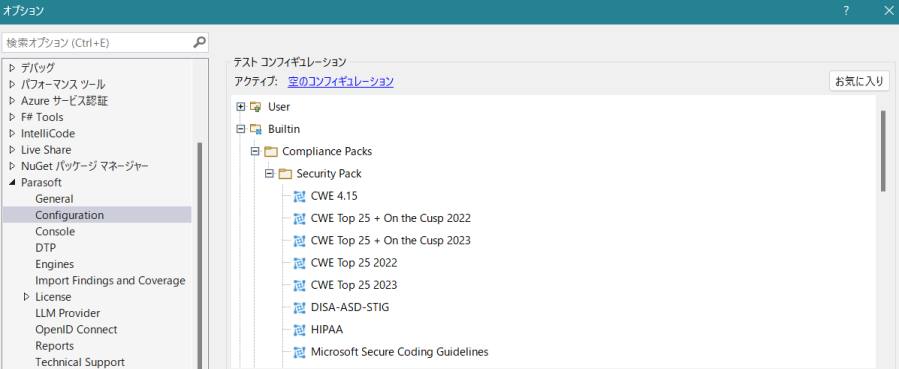Open the Console options page

click(x=55, y=231)
